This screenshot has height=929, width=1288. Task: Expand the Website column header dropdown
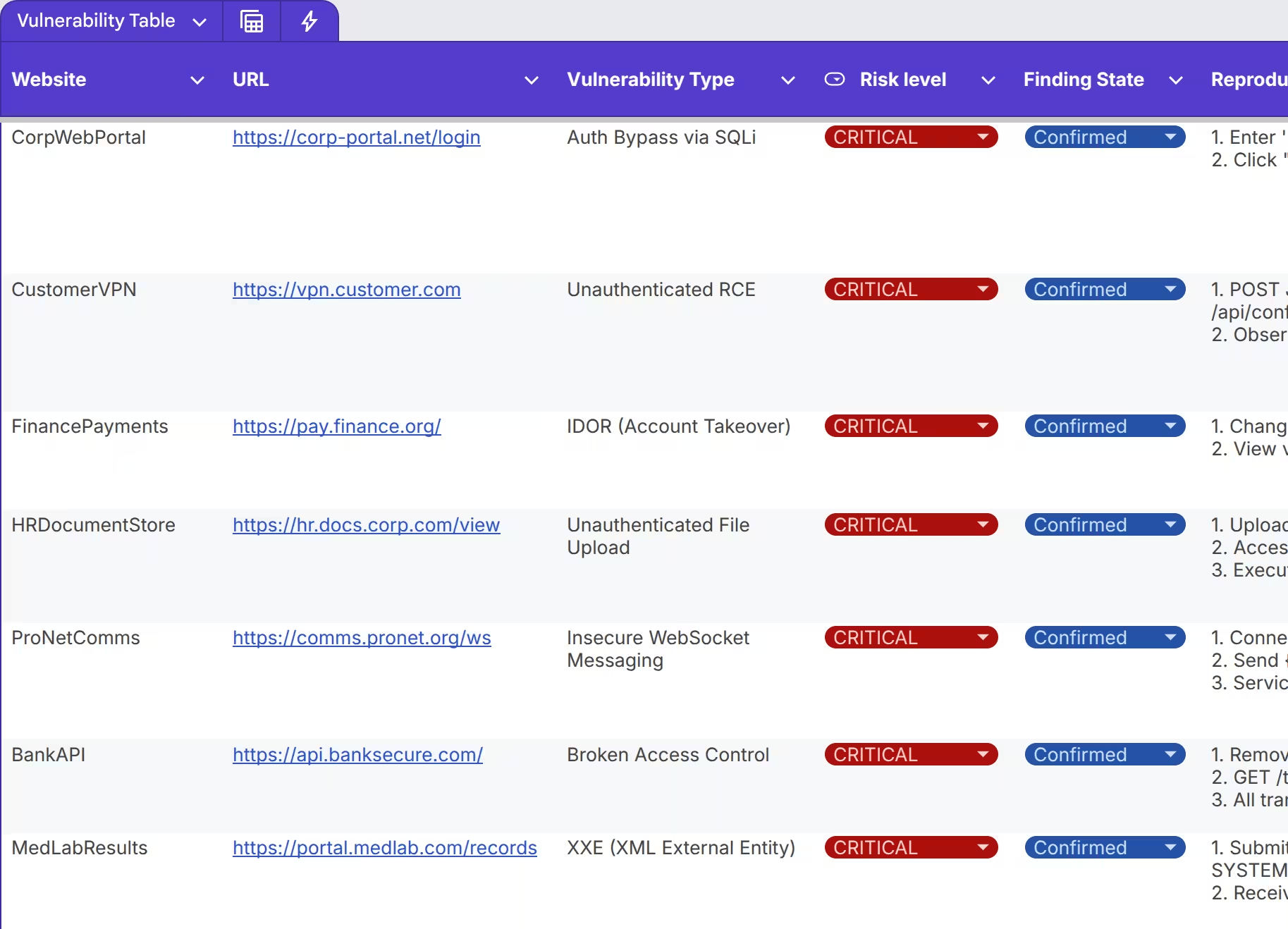point(197,80)
